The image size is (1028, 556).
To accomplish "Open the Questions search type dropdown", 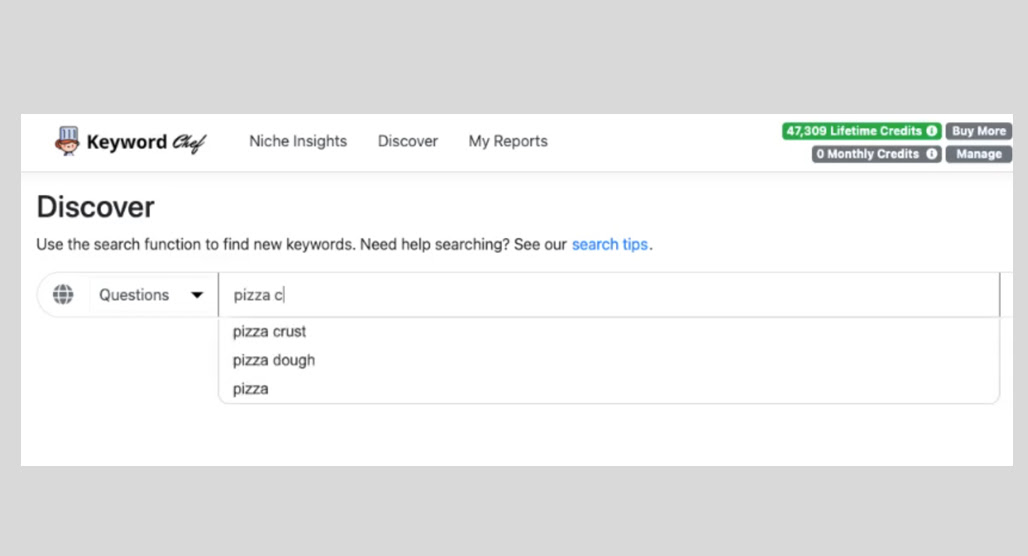I will click(x=150, y=295).
